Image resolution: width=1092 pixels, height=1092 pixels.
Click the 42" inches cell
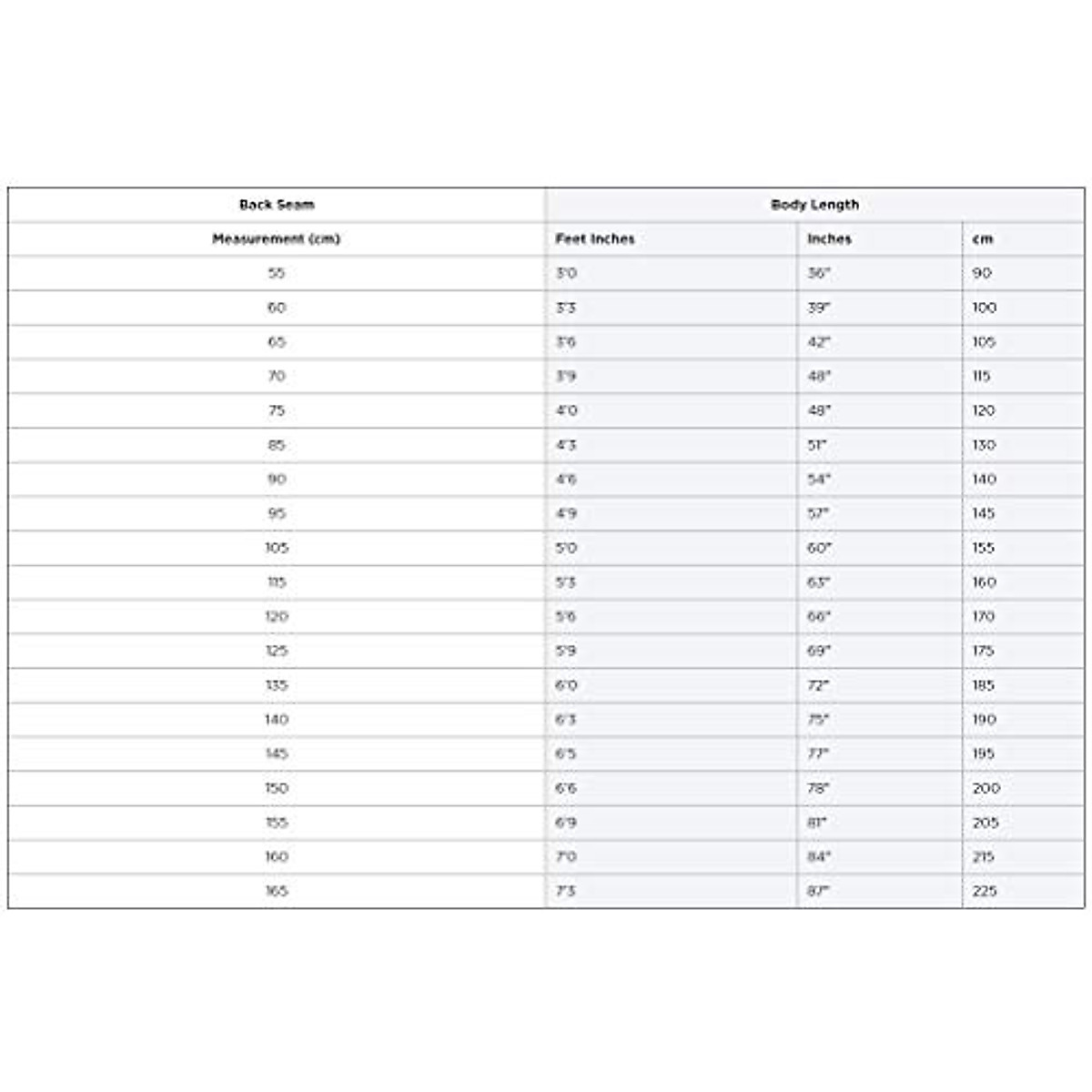(819, 342)
